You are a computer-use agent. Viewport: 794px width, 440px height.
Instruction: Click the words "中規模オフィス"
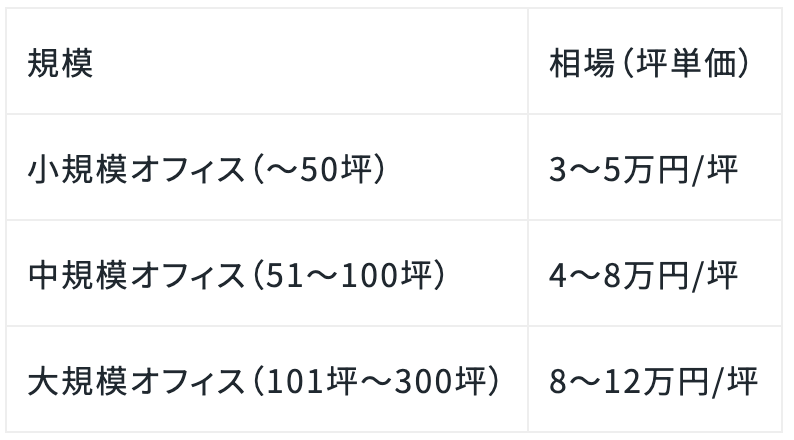point(134,274)
